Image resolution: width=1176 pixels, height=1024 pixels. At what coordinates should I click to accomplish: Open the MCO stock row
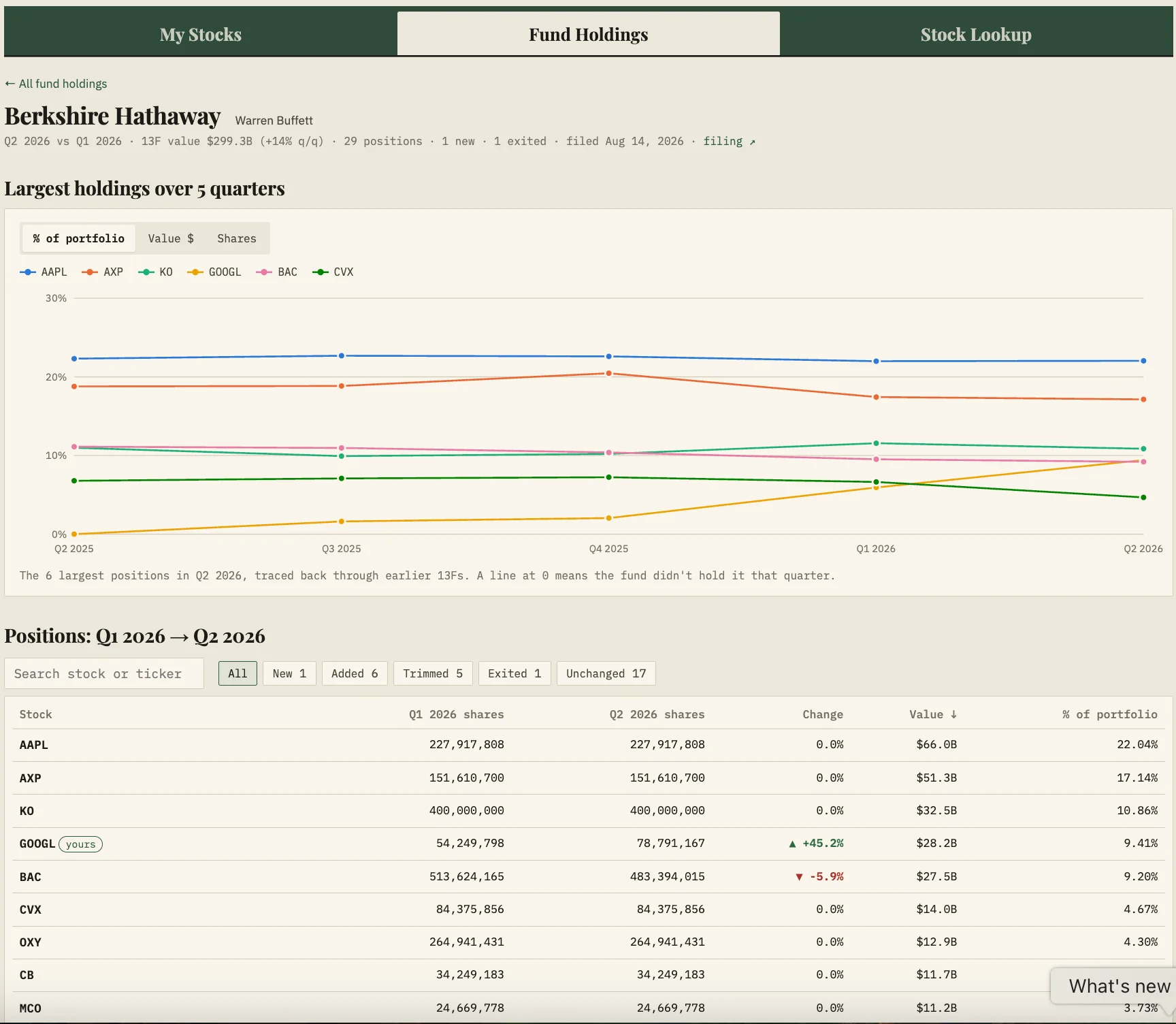(x=589, y=1008)
